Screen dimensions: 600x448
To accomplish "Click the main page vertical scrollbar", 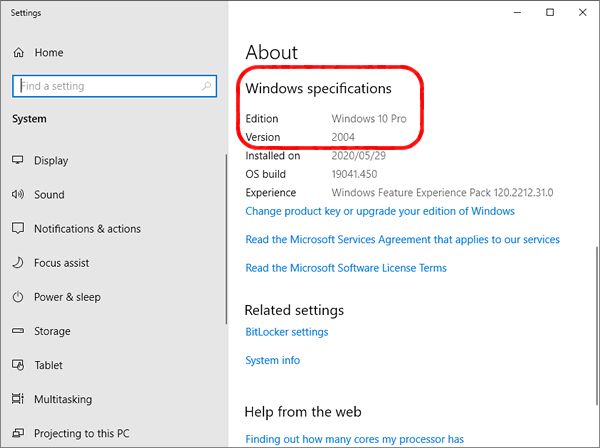I will [x=596, y=325].
